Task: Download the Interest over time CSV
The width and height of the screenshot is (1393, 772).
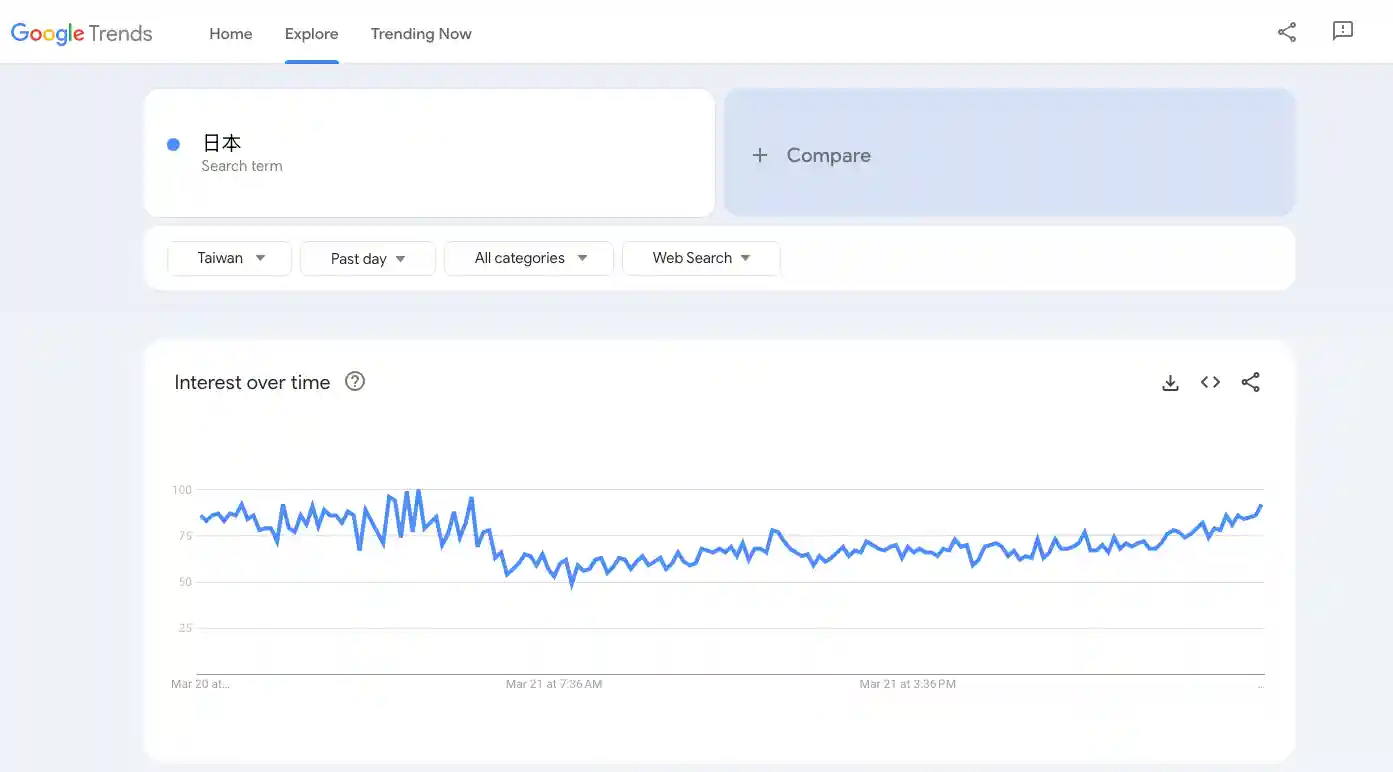Action: pos(1170,383)
